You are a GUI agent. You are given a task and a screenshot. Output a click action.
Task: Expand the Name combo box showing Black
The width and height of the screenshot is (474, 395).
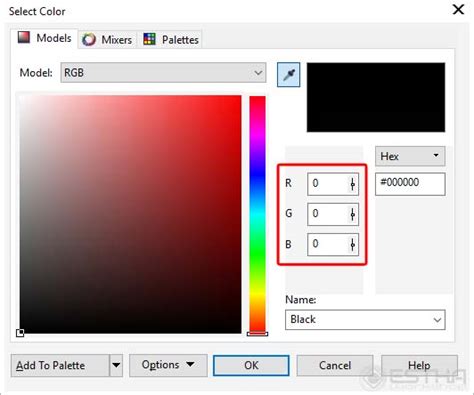[x=365, y=320]
